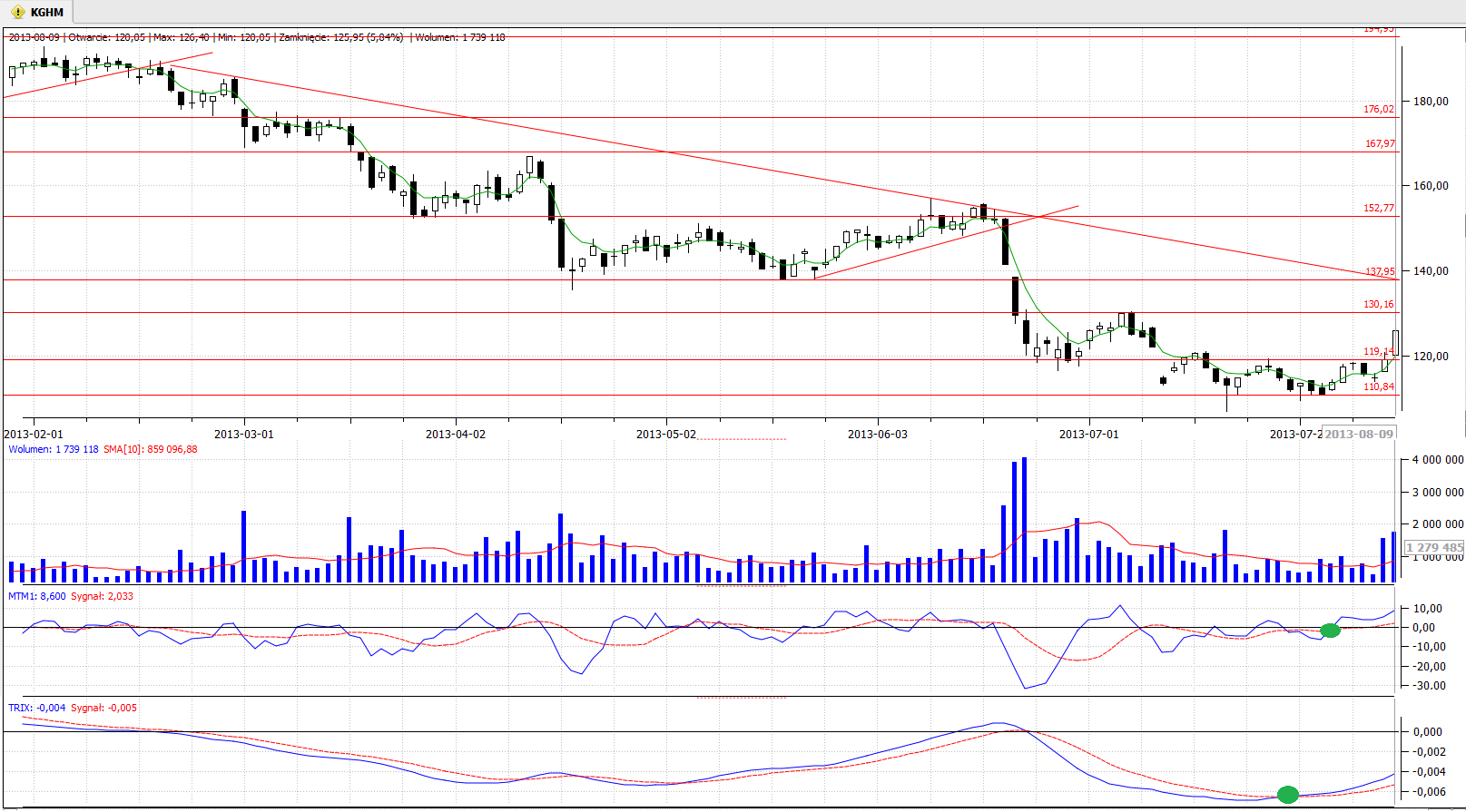Viewport: 1466px width, 812px height.
Task: Click the 137,95 horizontal level label
Action: pos(1380,271)
